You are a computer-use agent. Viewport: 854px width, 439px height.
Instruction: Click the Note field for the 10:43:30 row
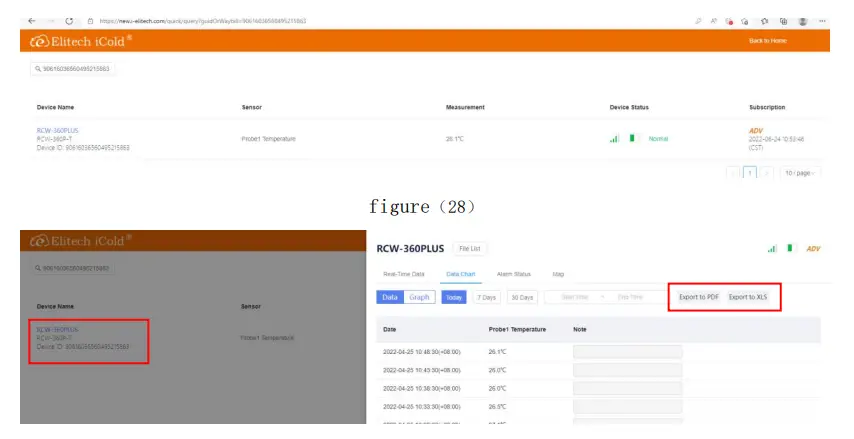[x=627, y=370]
